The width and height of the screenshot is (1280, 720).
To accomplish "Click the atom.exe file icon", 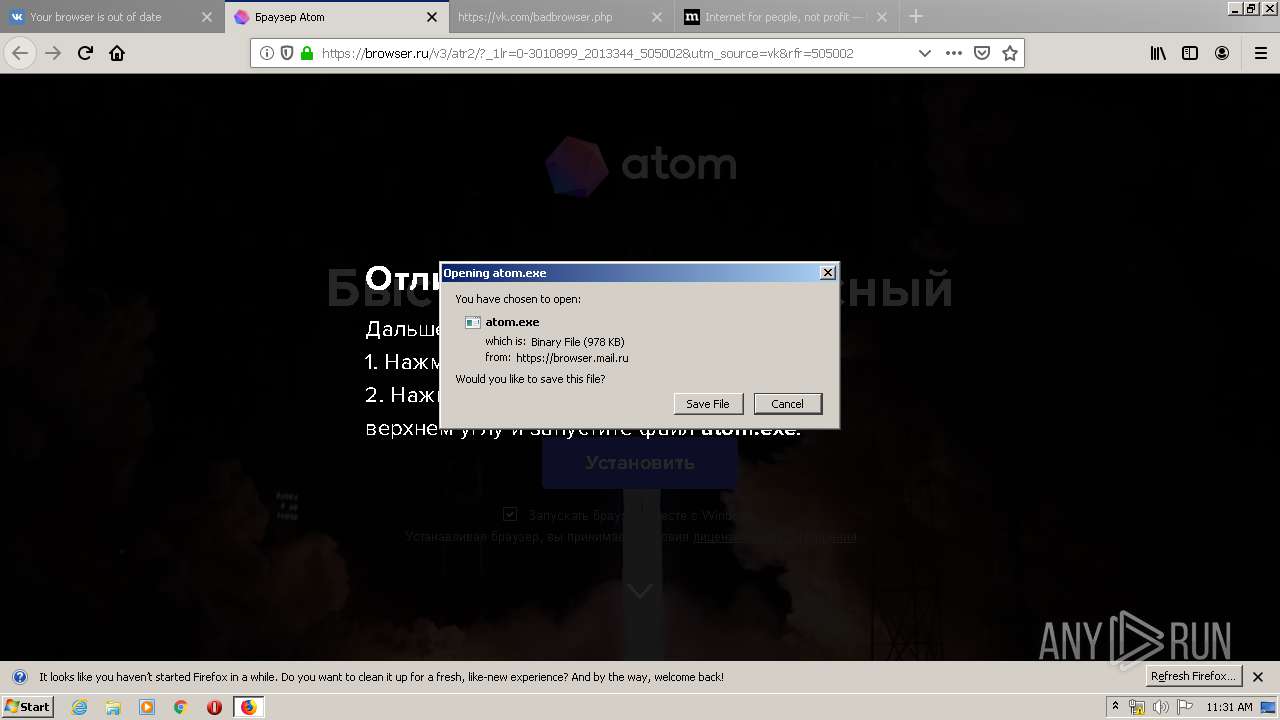I will tap(473, 322).
